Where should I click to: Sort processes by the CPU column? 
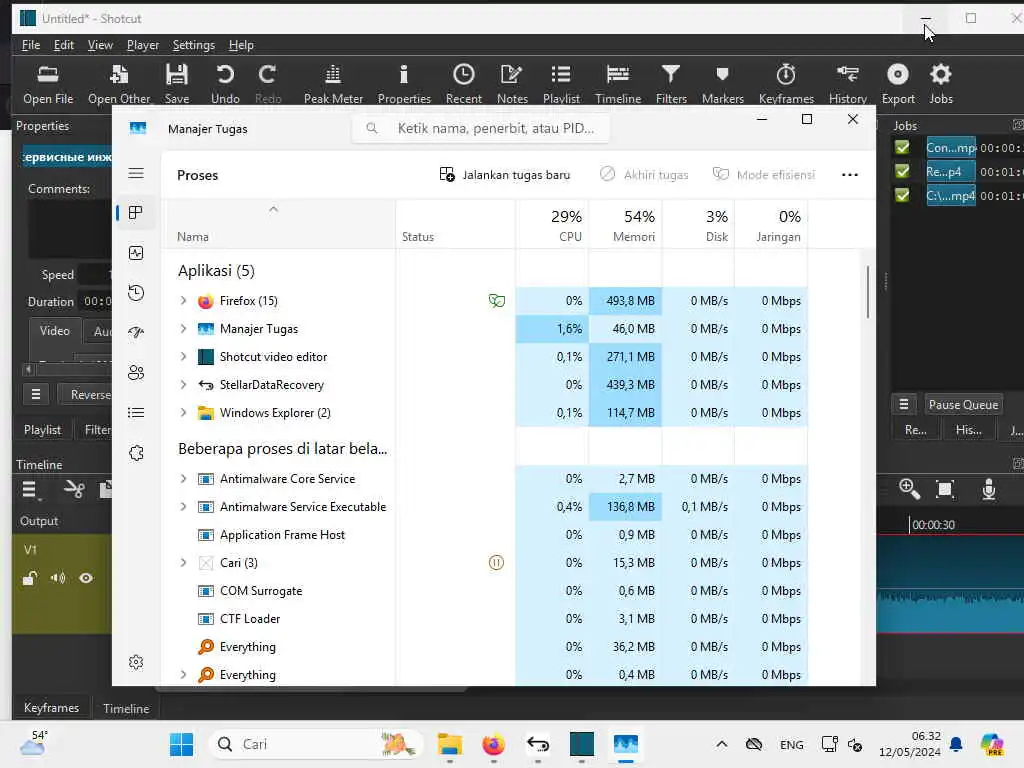tap(552, 225)
